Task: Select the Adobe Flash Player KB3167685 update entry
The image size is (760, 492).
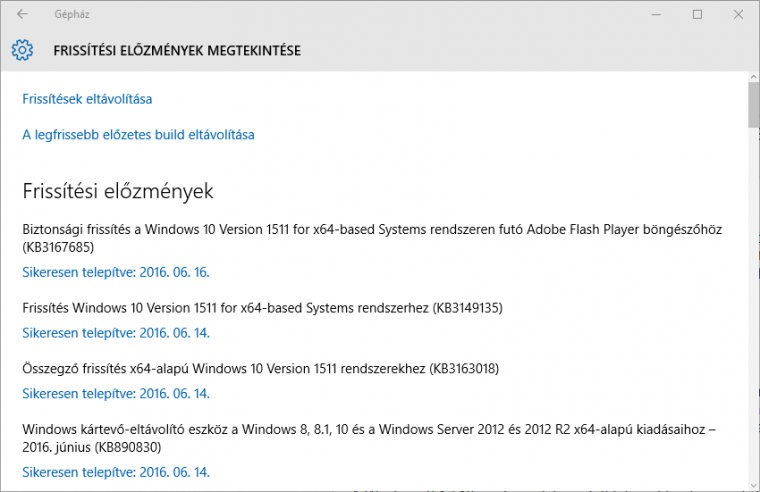Action: point(372,238)
